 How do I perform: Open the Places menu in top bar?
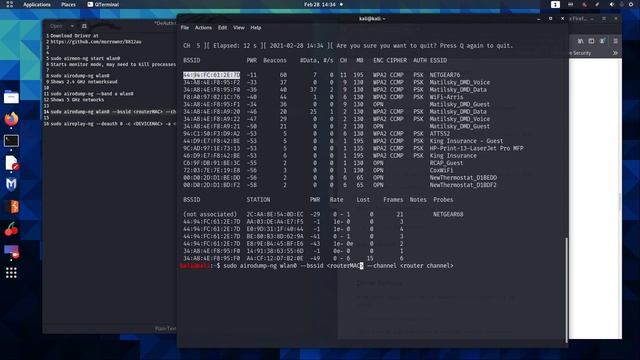tap(68, 4)
